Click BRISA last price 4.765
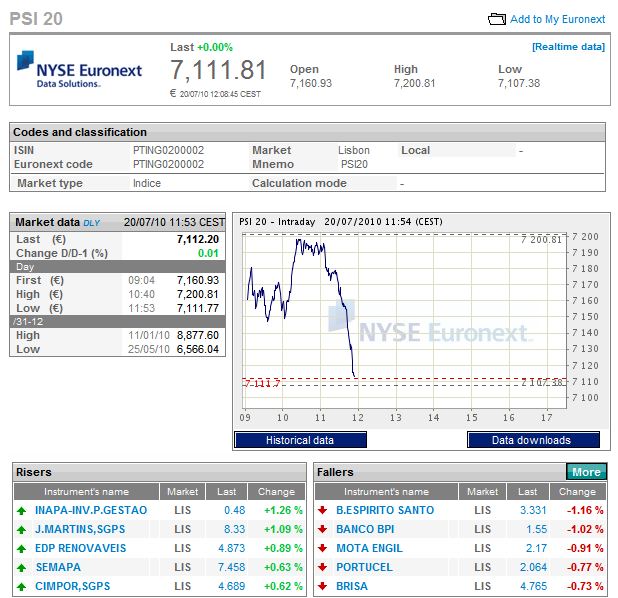The height and width of the screenshot is (598, 618). pos(533,586)
